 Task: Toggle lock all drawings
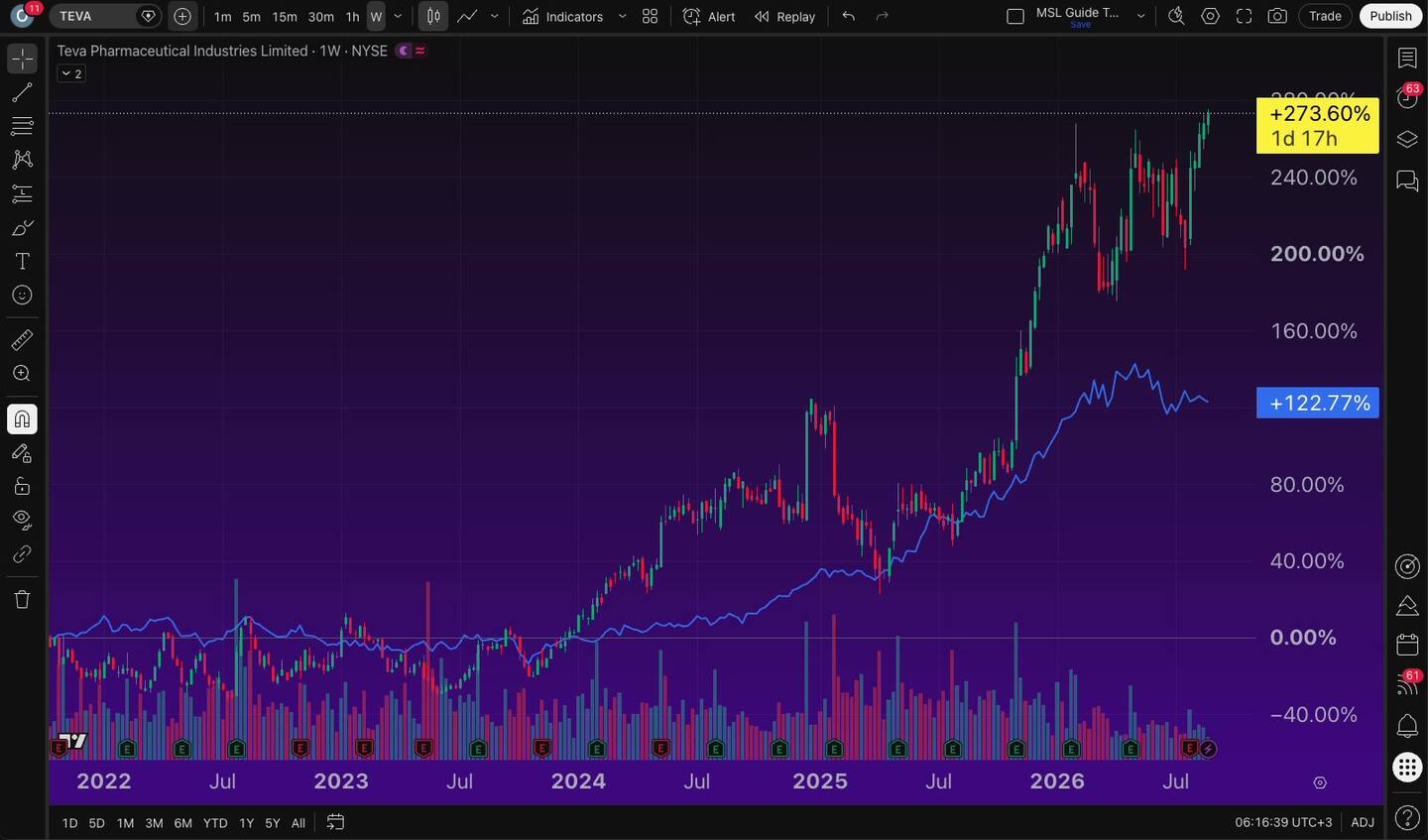(x=22, y=486)
